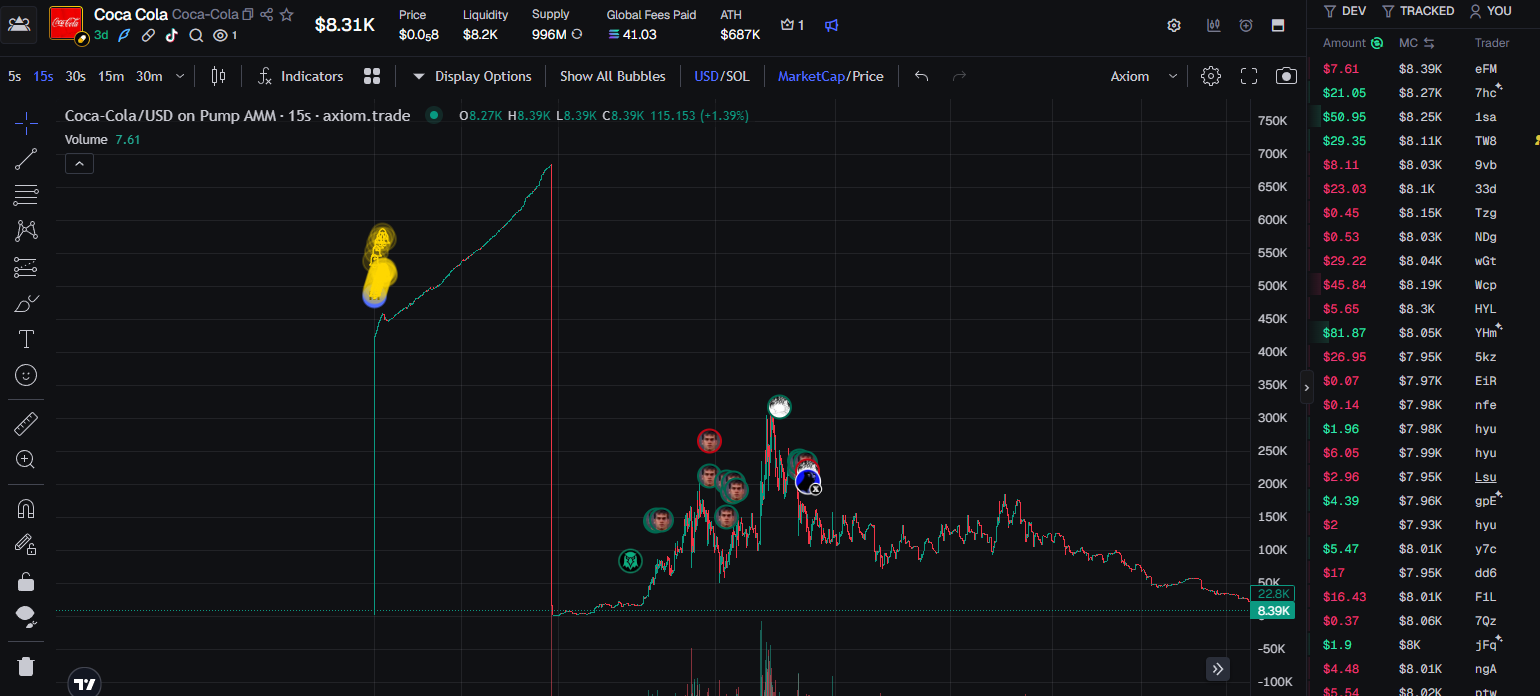Enter fullscreen chart mode
1540x696 pixels.
click(1249, 76)
